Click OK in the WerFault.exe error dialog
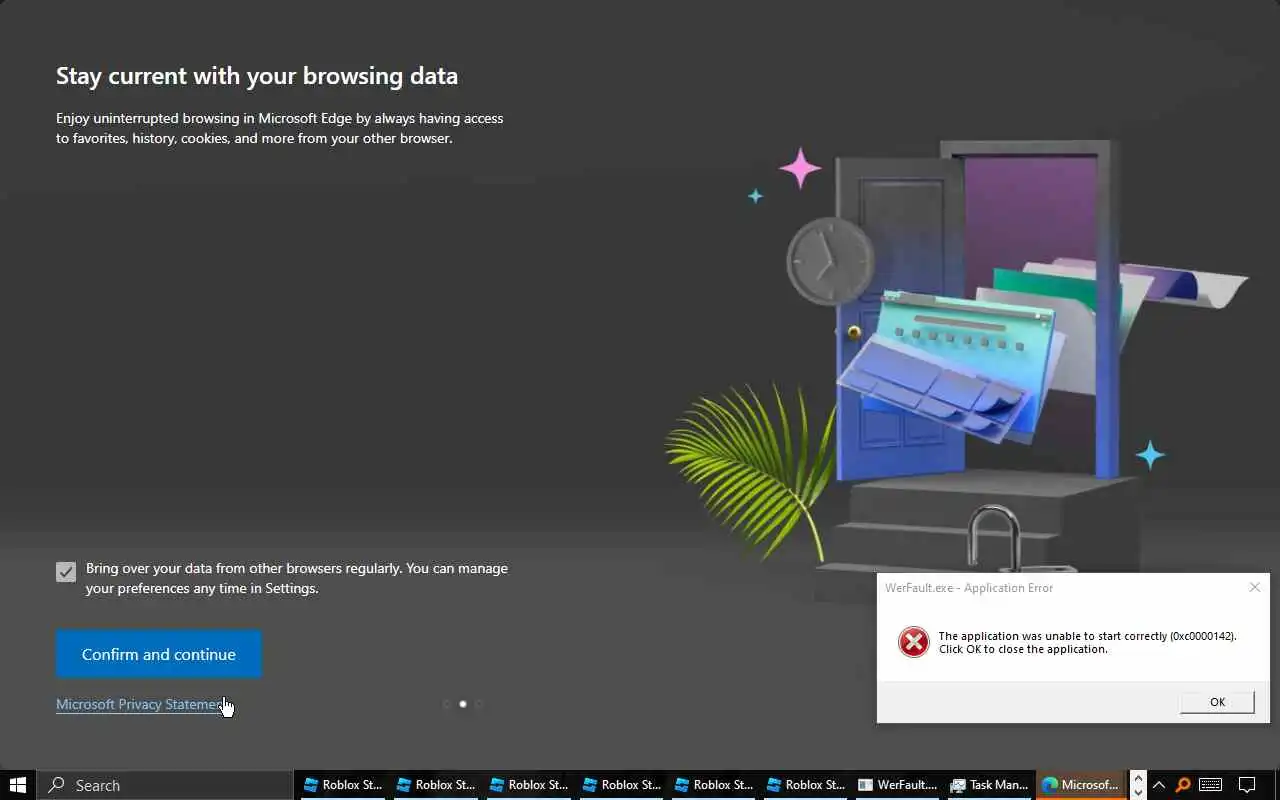The height and width of the screenshot is (800, 1280). pos(1217,702)
